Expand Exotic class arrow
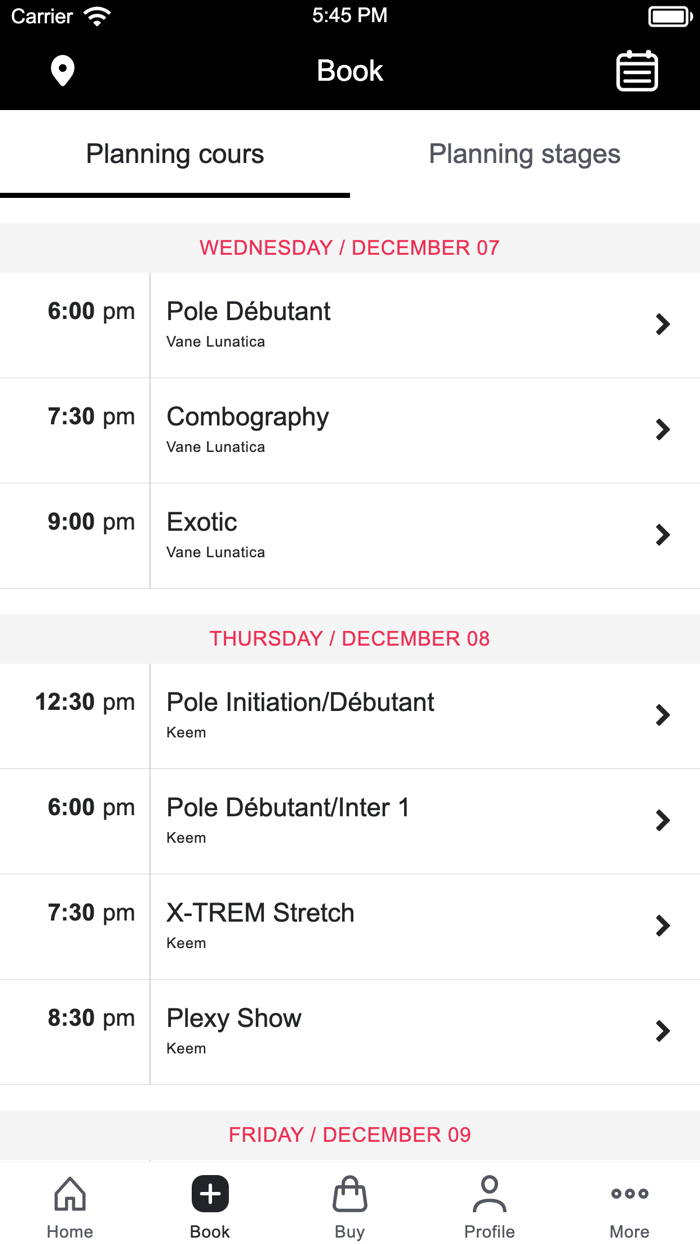The height and width of the screenshot is (1244, 700). click(662, 535)
